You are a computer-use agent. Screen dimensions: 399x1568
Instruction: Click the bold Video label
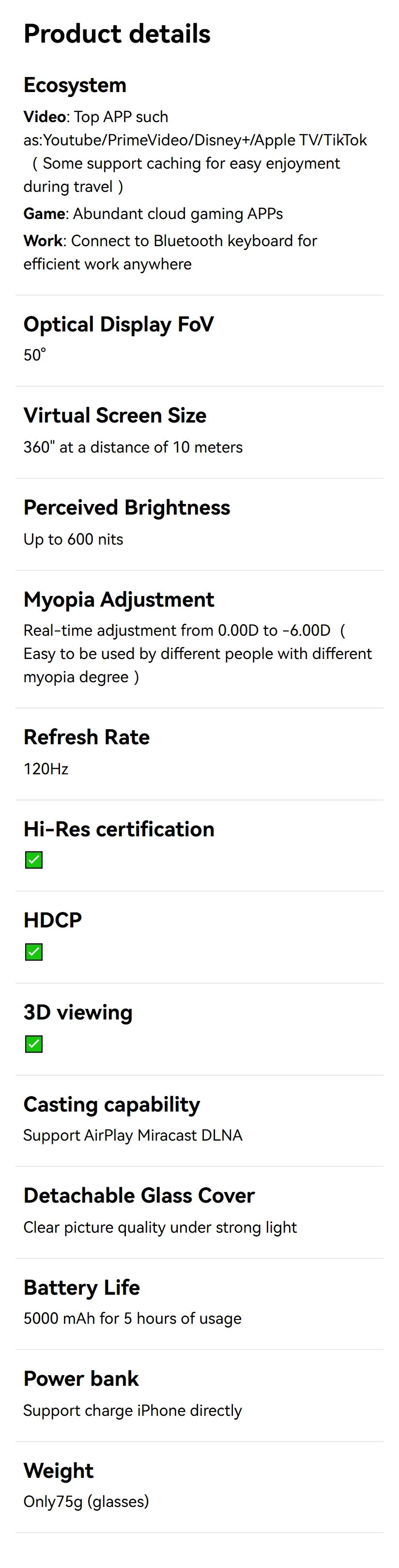[45, 117]
